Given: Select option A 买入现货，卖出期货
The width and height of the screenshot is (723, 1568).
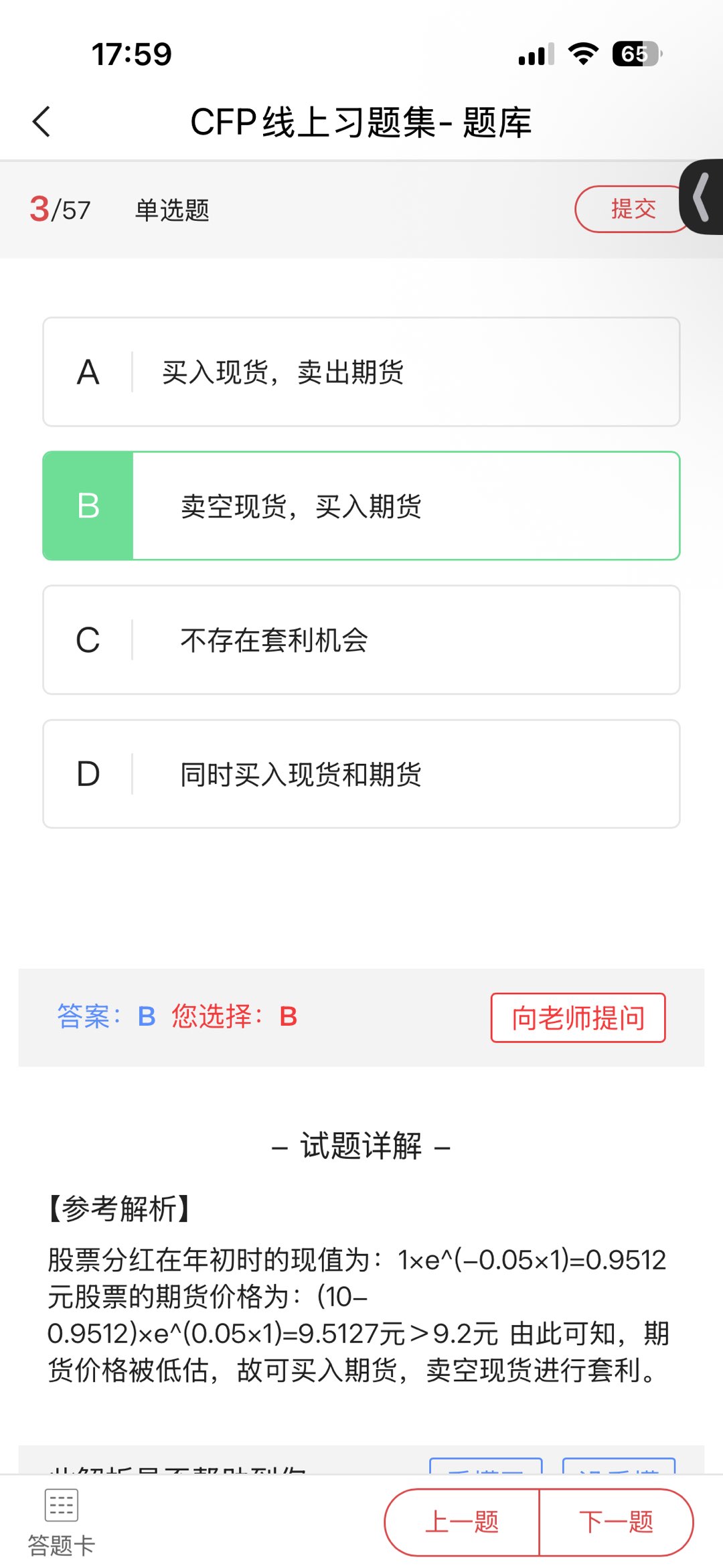Looking at the screenshot, I should pyautogui.click(x=361, y=372).
